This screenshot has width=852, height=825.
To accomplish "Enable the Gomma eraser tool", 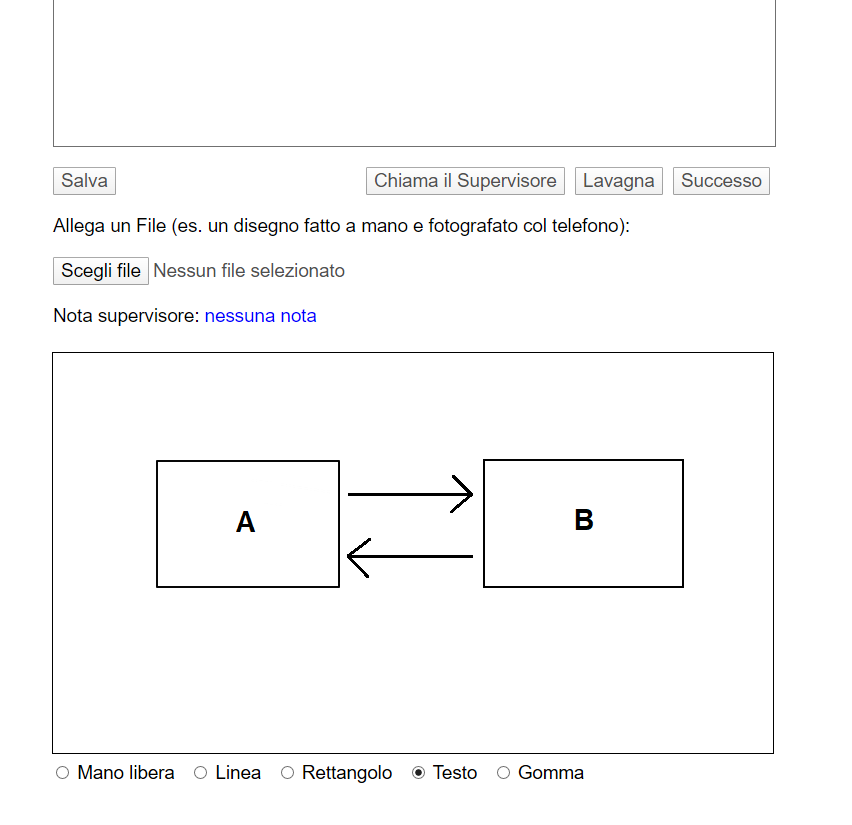I will click(x=504, y=773).
